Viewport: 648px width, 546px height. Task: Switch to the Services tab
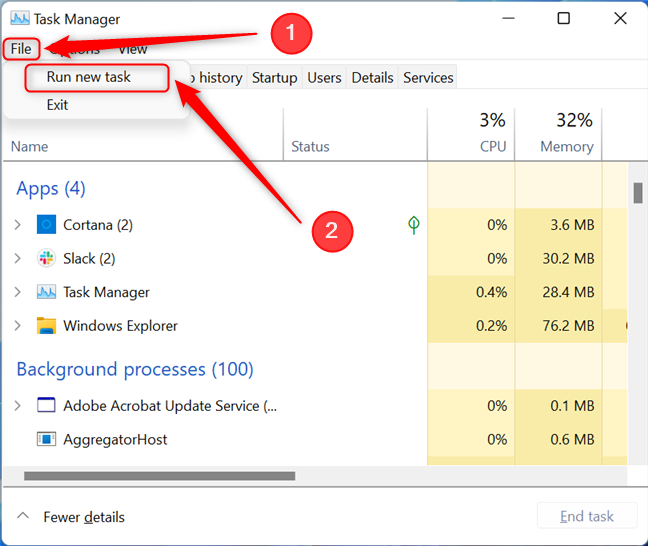[428, 77]
